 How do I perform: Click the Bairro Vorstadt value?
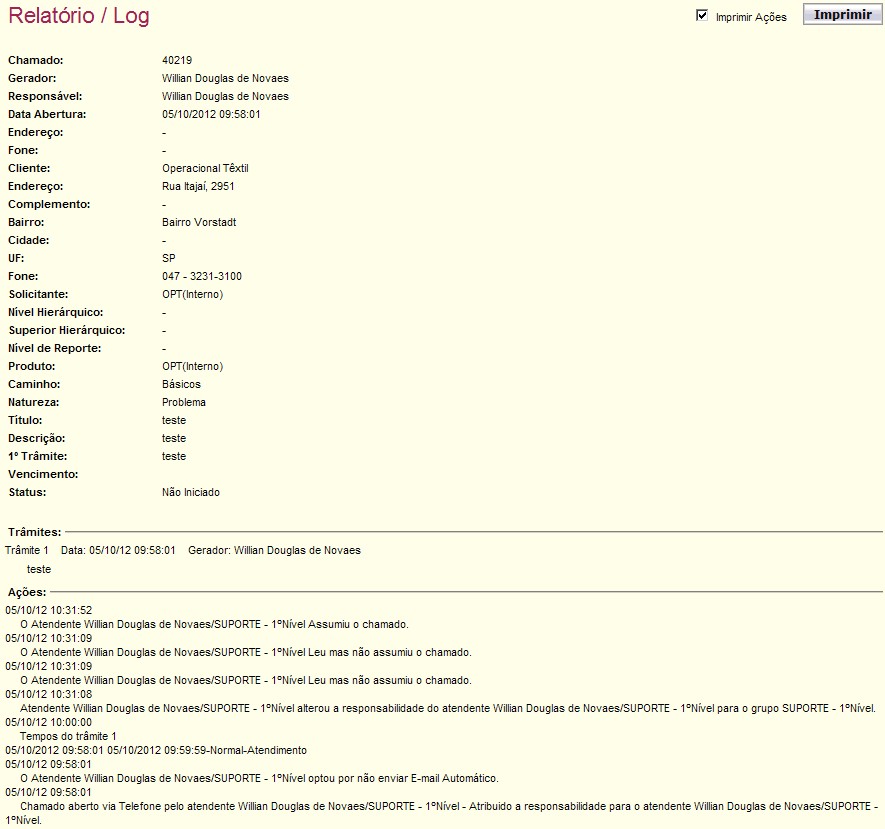[x=199, y=222]
